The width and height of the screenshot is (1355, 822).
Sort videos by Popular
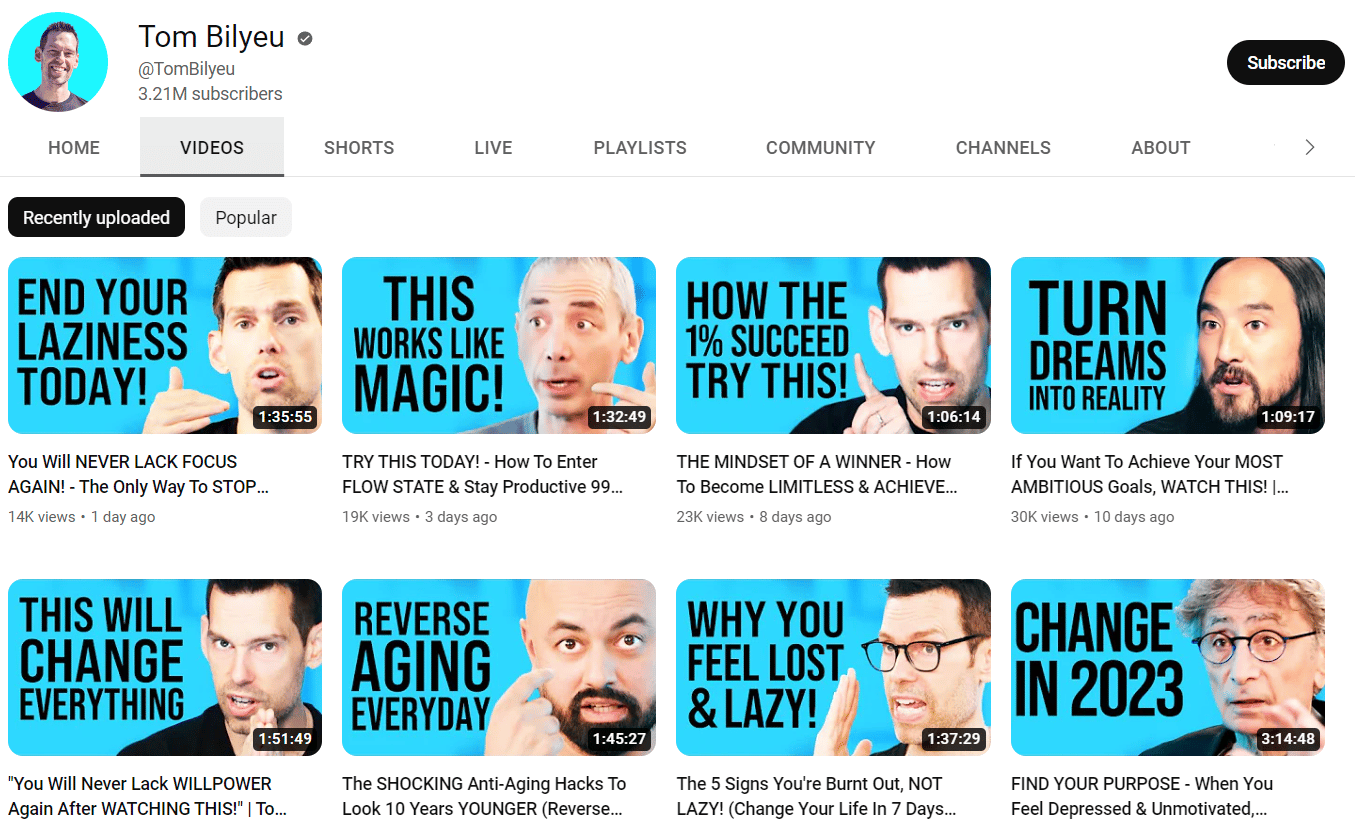pyautogui.click(x=246, y=217)
